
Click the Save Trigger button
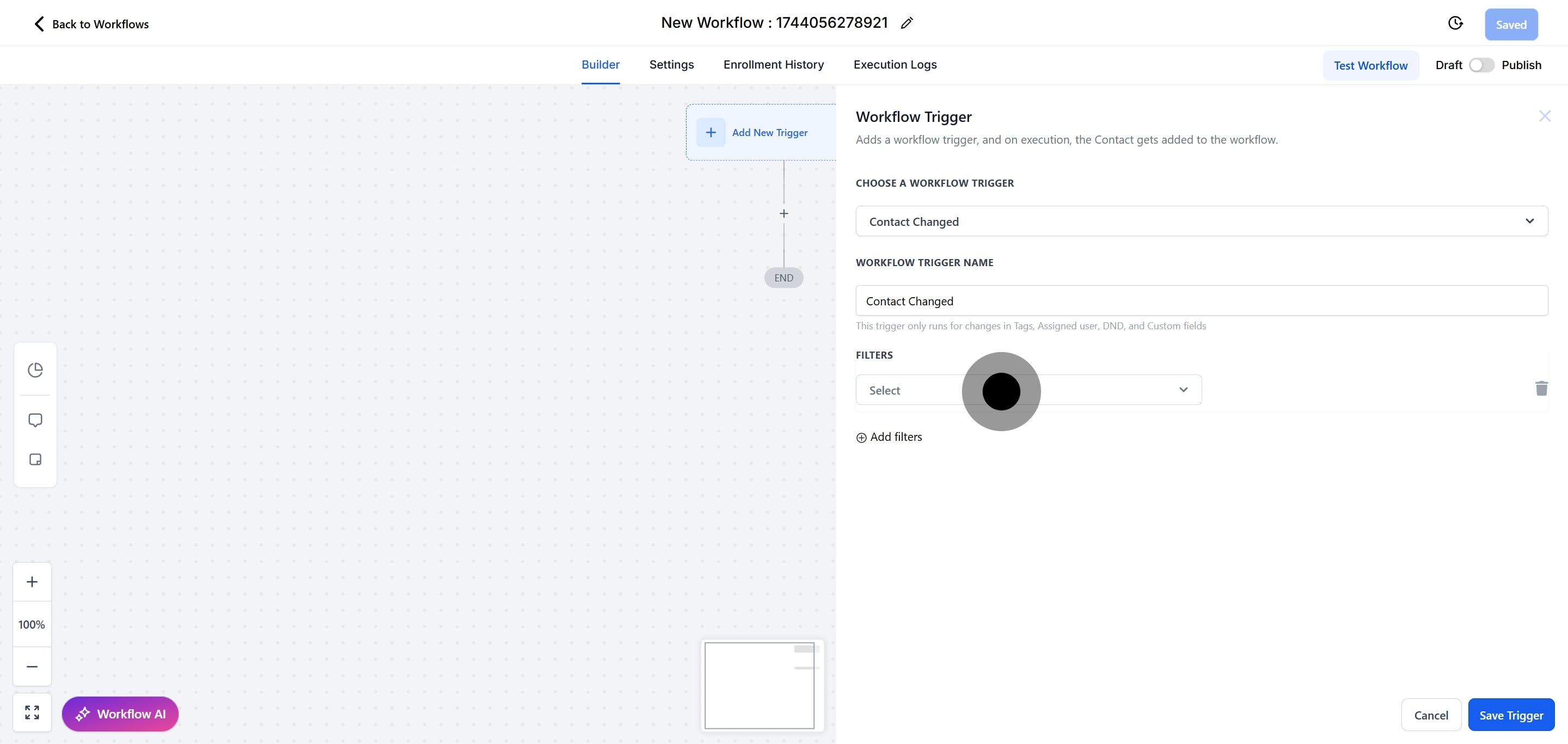pyautogui.click(x=1510, y=715)
